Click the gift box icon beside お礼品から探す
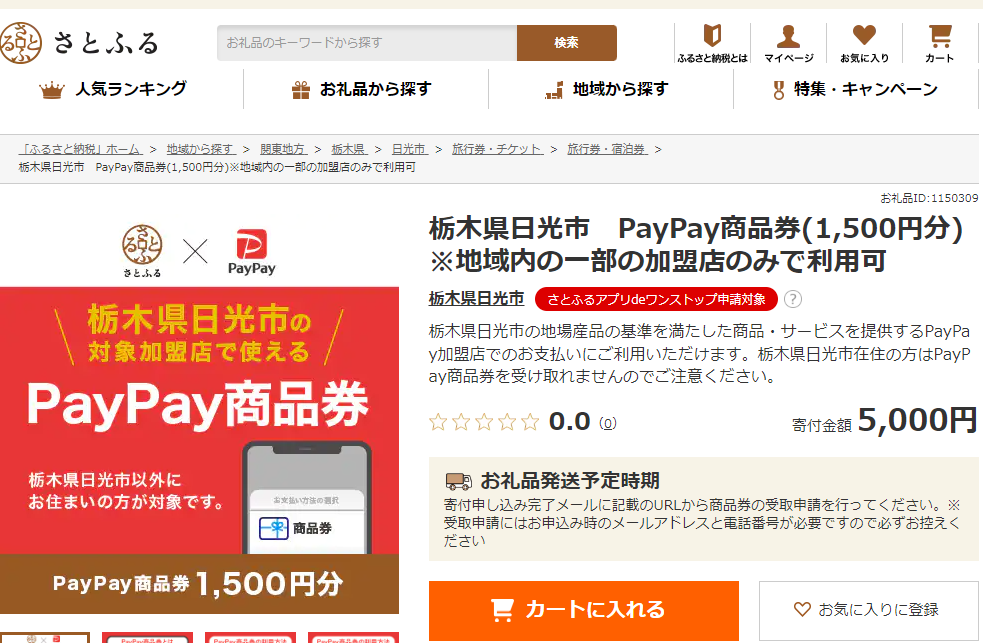The width and height of the screenshot is (983, 643). 301,90
